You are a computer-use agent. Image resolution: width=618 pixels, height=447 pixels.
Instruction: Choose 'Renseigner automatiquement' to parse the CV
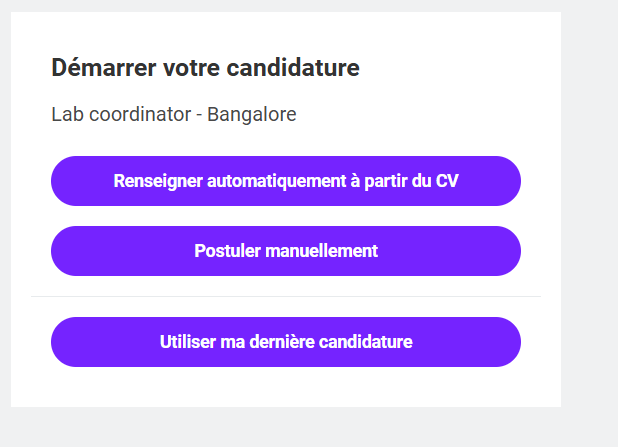click(286, 181)
